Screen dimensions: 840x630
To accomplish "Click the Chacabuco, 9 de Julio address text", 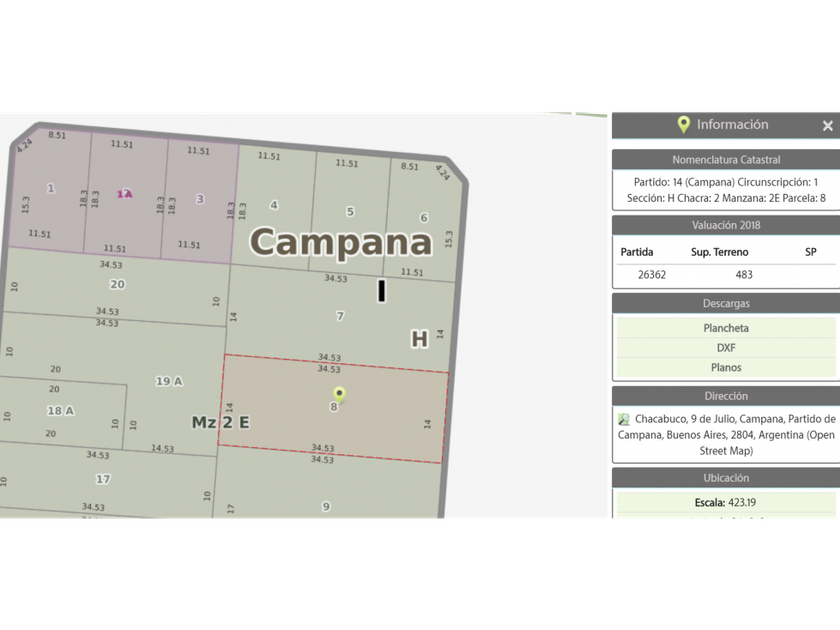I will tap(726, 434).
